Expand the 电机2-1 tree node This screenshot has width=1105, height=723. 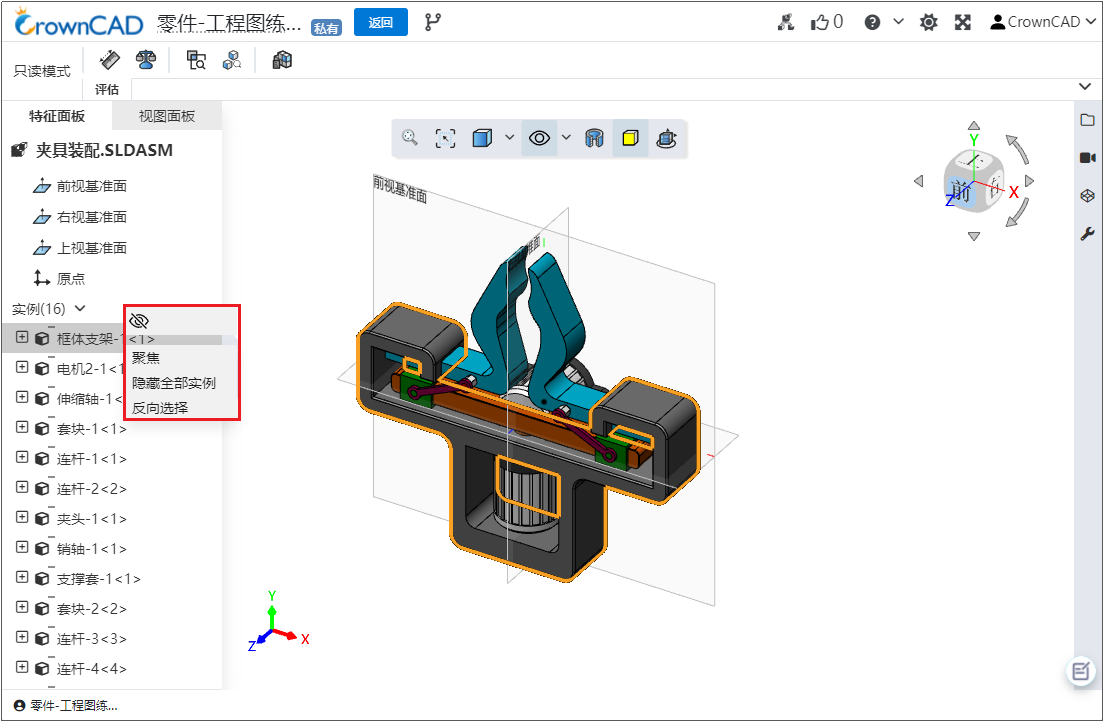[22, 367]
